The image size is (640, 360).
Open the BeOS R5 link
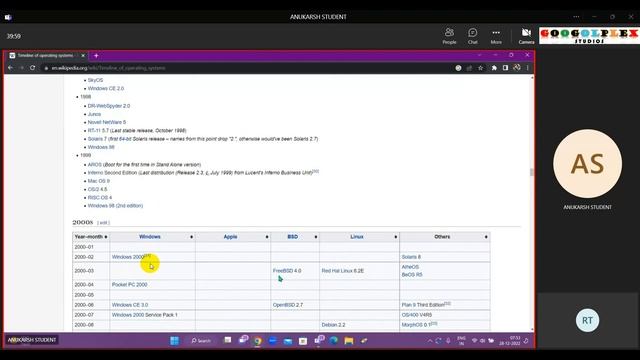(412, 275)
